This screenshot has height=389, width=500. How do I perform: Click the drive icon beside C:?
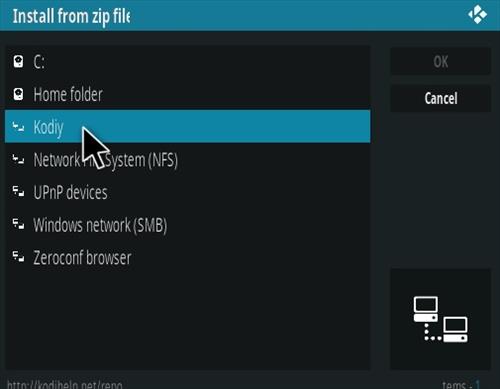[18, 62]
